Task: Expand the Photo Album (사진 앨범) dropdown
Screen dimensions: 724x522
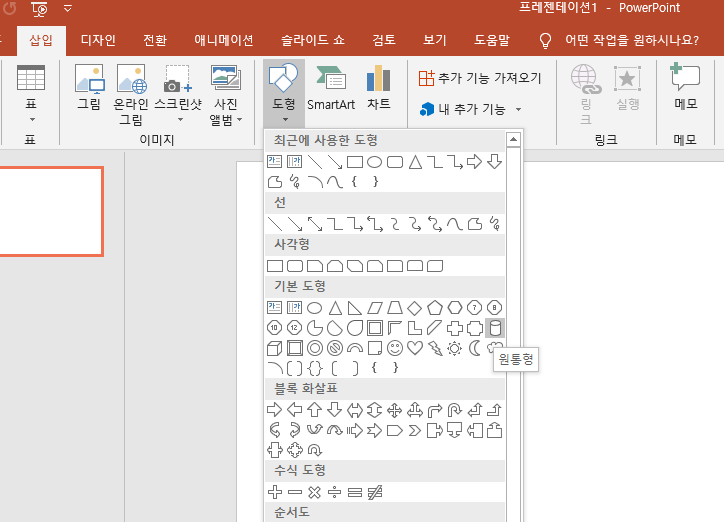Action: (226, 94)
